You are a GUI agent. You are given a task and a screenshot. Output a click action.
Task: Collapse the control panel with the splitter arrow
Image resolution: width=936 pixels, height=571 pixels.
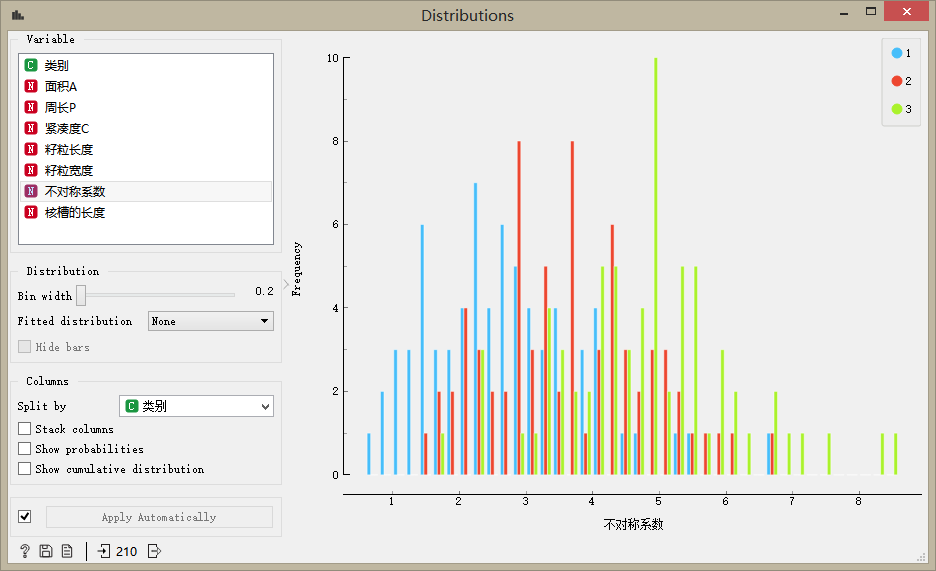[x=286, y=284]
